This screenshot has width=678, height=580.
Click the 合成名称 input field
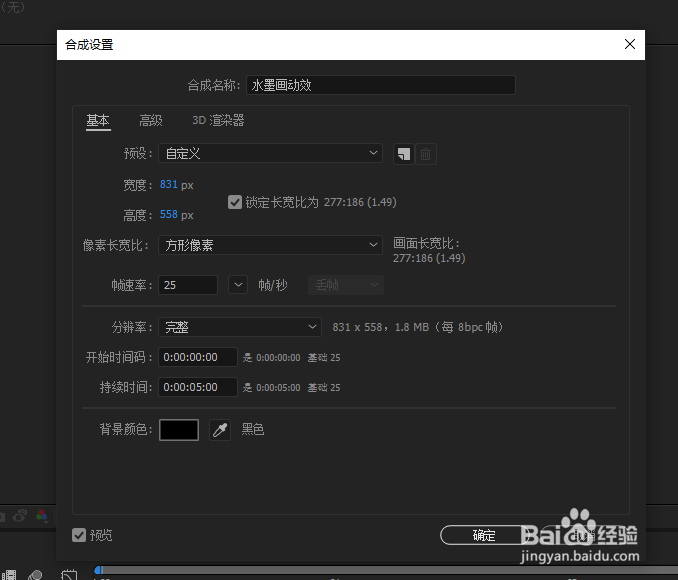[381, 85]
